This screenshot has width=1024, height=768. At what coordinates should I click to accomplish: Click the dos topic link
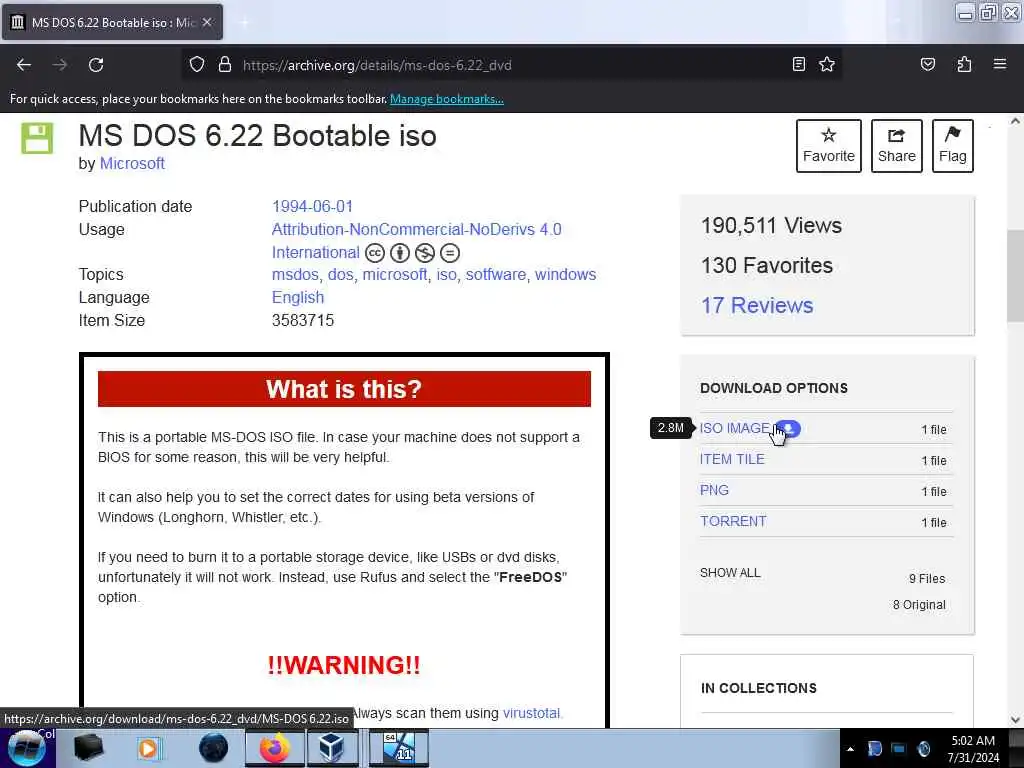tap(340, 274)
